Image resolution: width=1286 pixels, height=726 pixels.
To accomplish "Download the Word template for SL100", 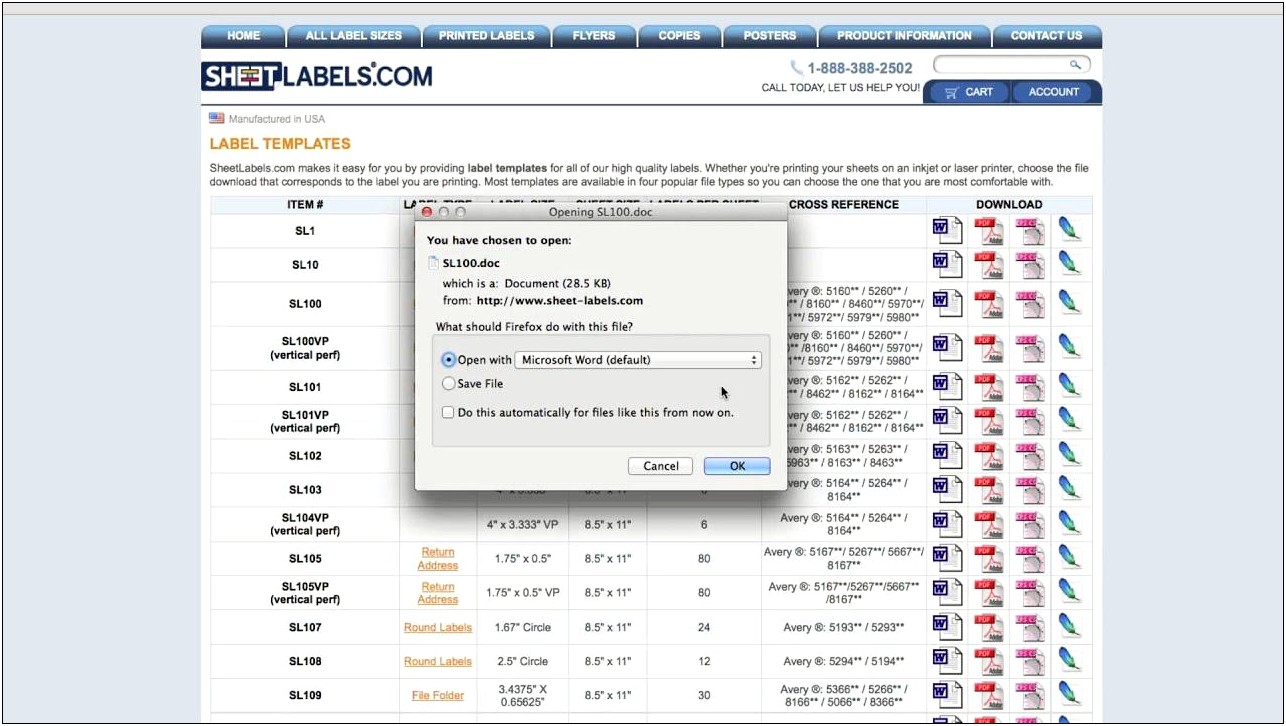I will pyautogui.click(x=947, y=303).
